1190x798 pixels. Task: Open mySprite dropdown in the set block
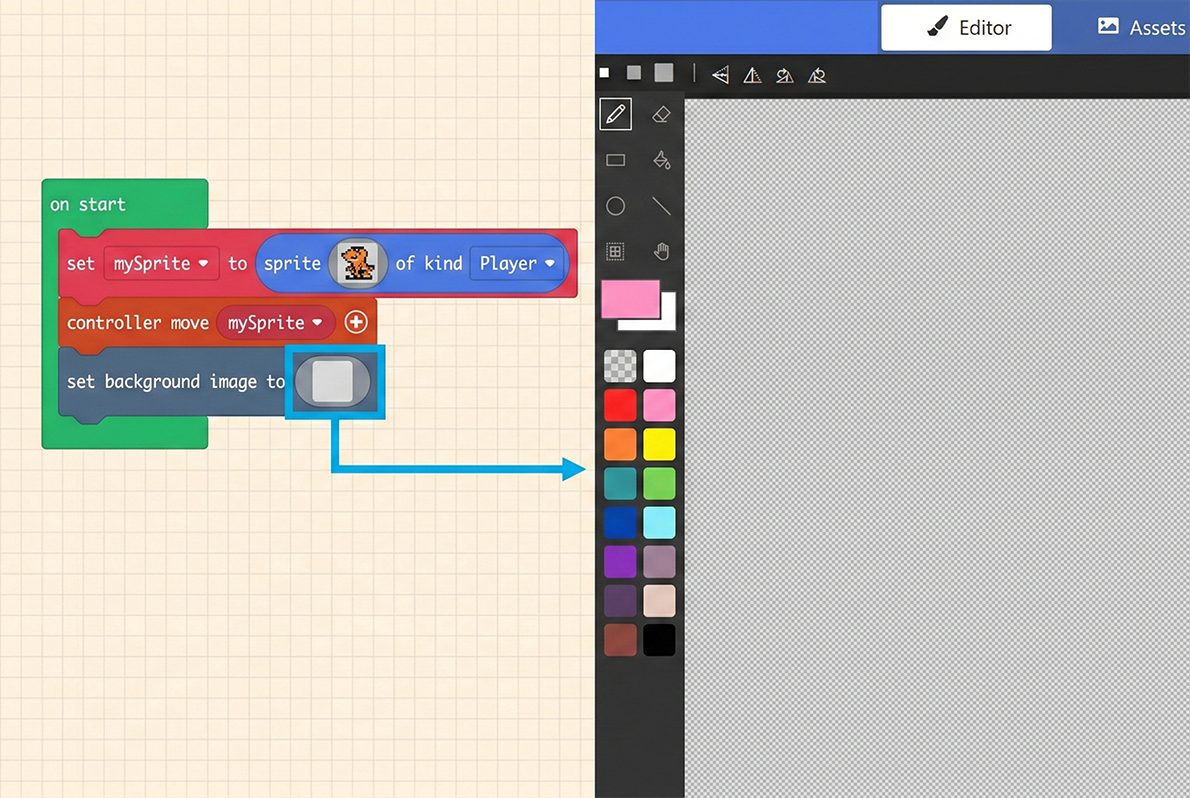click(161, 264)
